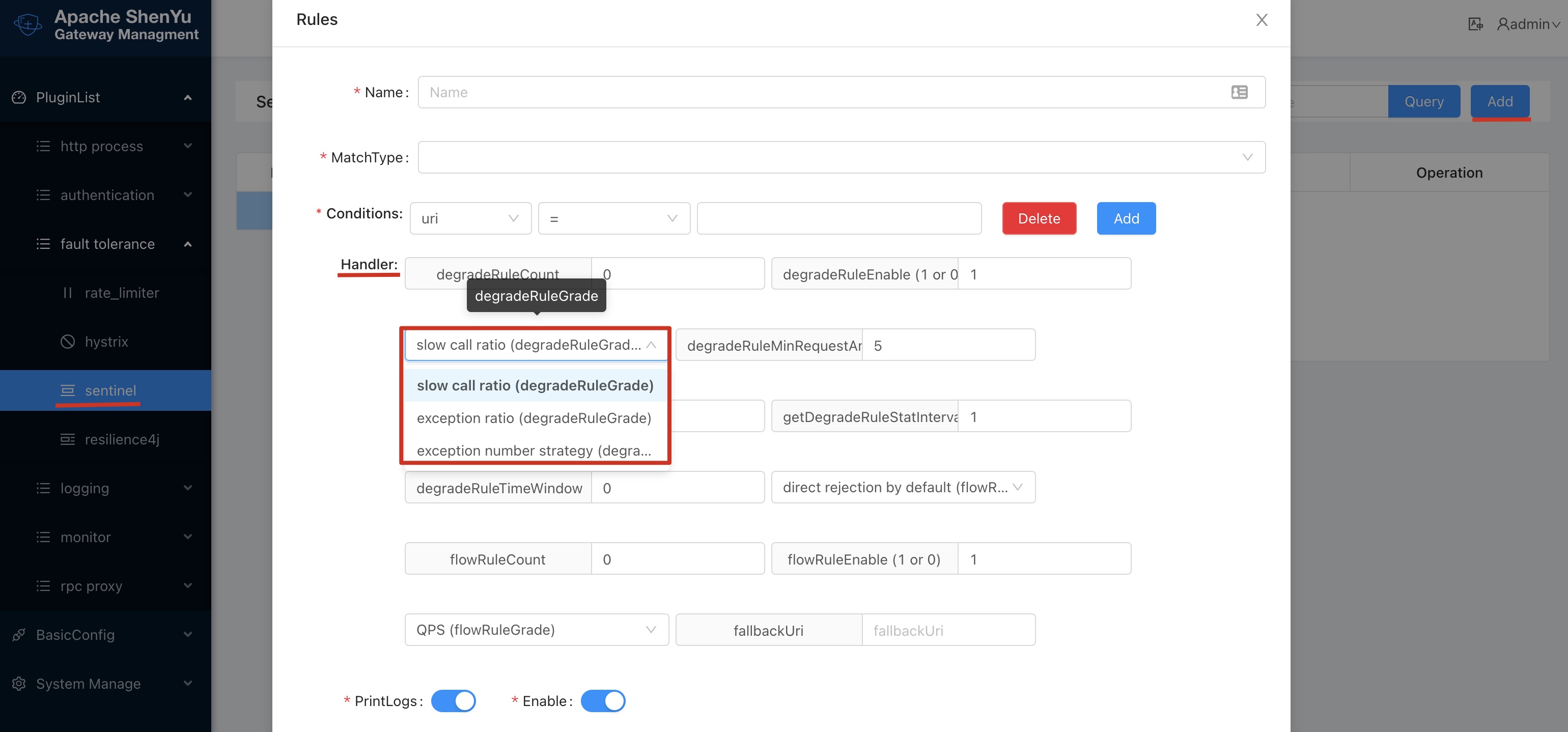This screenshot has width=1568, height=732.
Task: Click the BasicConfig icon in sidebar
Action: (19, 635)
